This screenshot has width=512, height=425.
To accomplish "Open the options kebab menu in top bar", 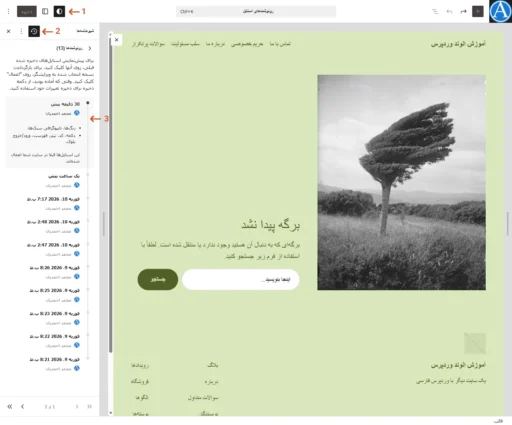I will (8, 11).
